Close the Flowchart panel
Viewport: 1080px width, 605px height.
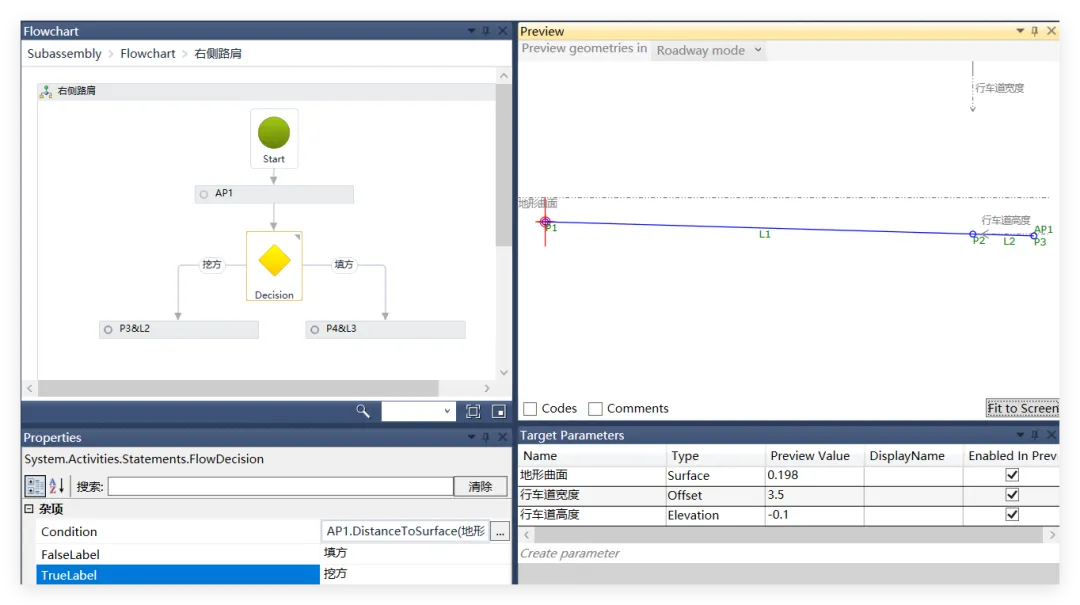click(502, 31)
